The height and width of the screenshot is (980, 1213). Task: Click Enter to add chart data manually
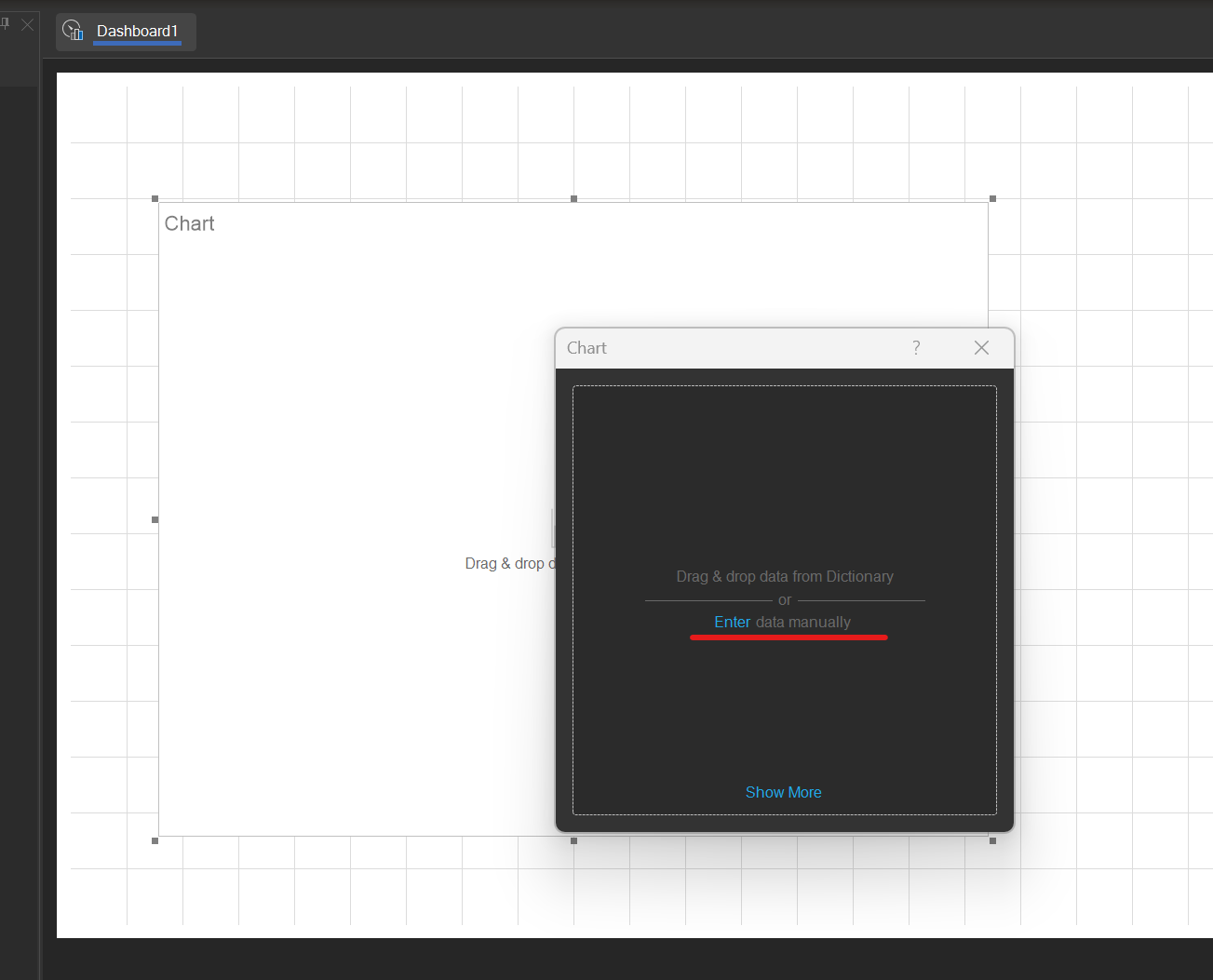(x=733, y=622)
